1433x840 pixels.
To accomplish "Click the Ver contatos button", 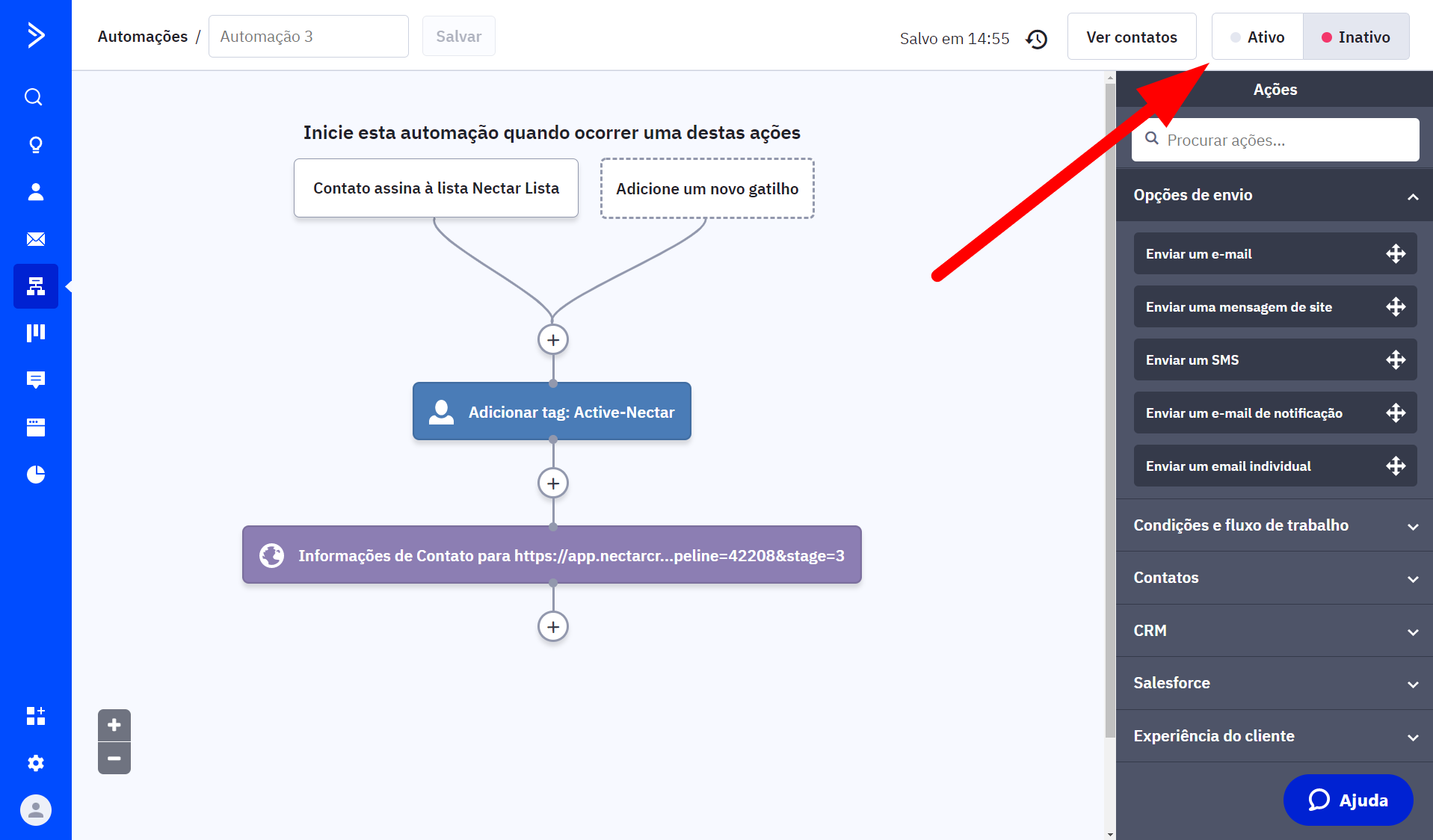I will 1131,37.
